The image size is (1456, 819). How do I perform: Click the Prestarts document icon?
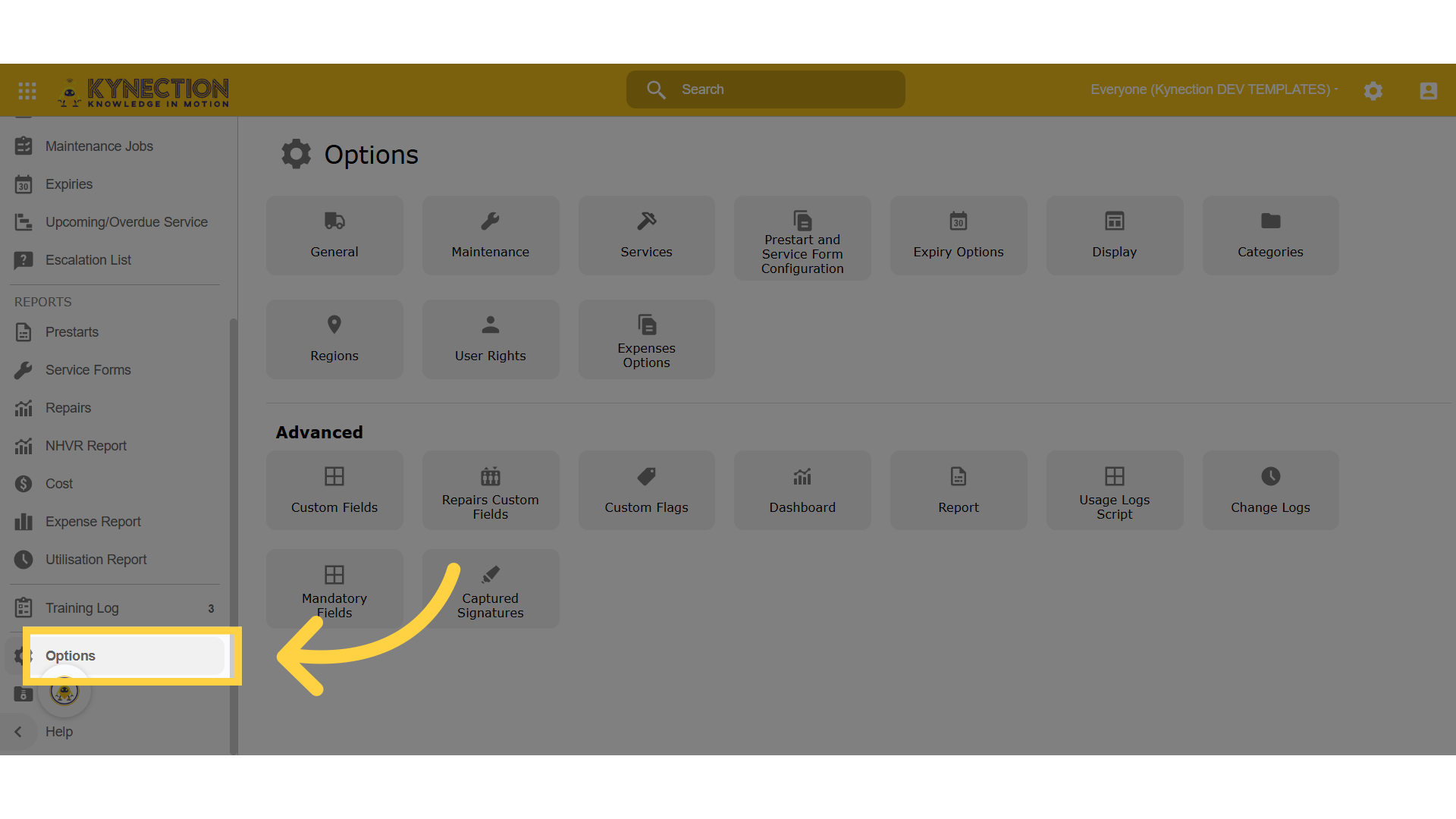(24, 332)
